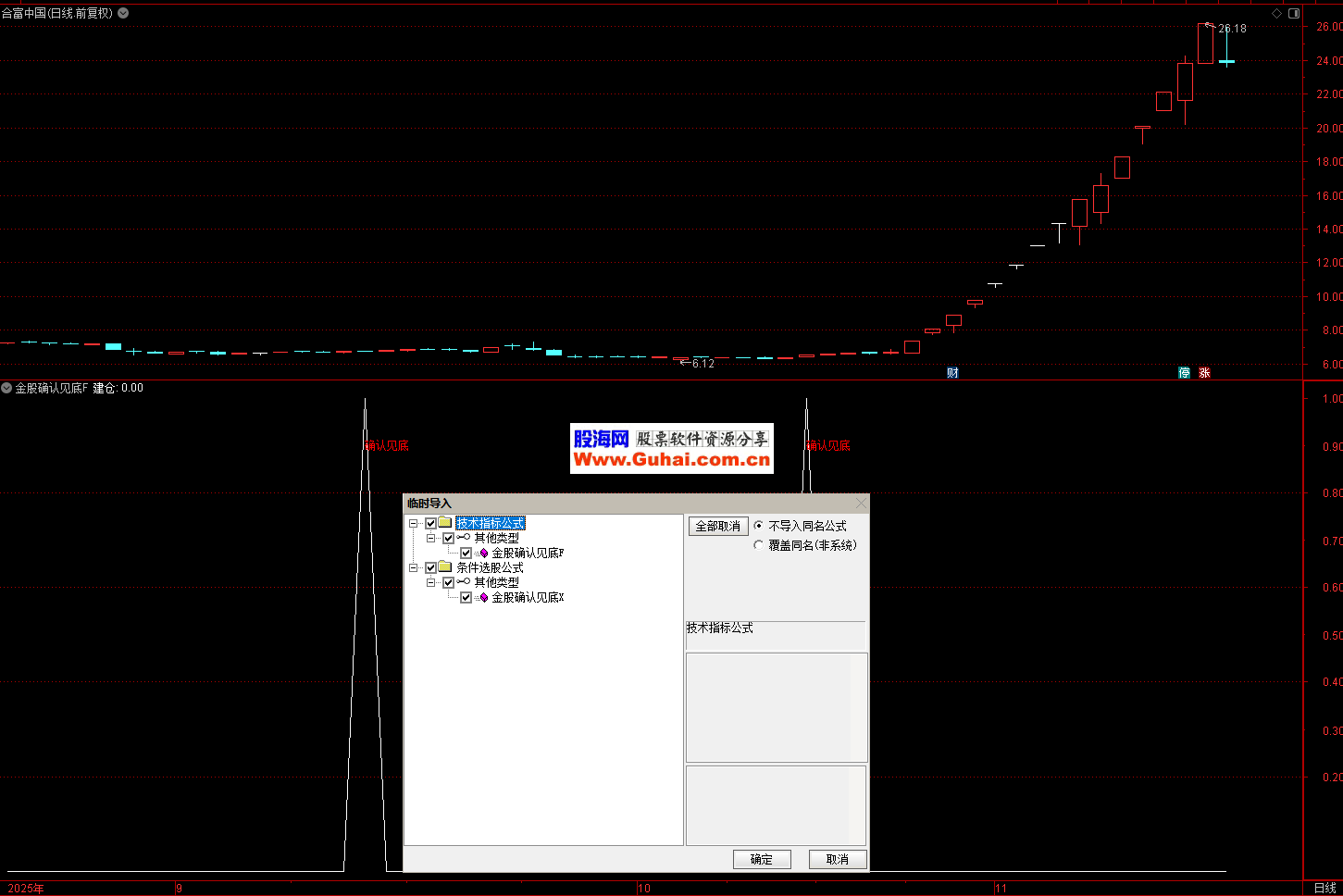Toggle the side panel icon at chart top-right
Viewport: 1343px width, 896px height.
(x=1294, y=13)
